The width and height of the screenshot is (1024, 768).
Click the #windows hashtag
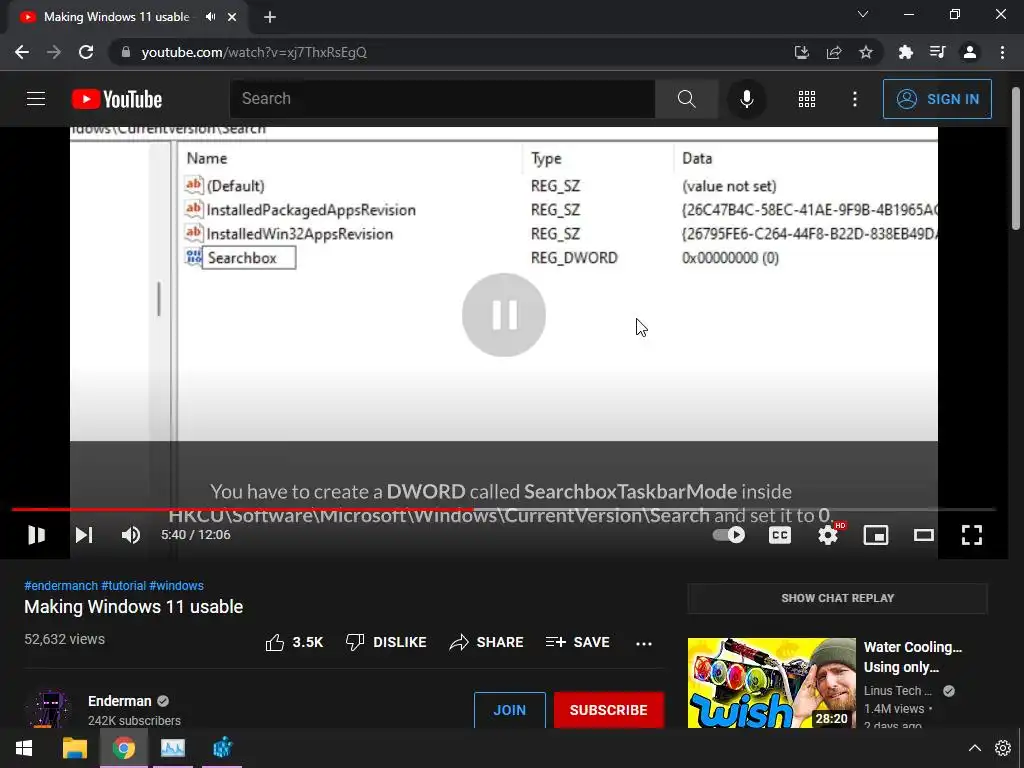[176, 586]
